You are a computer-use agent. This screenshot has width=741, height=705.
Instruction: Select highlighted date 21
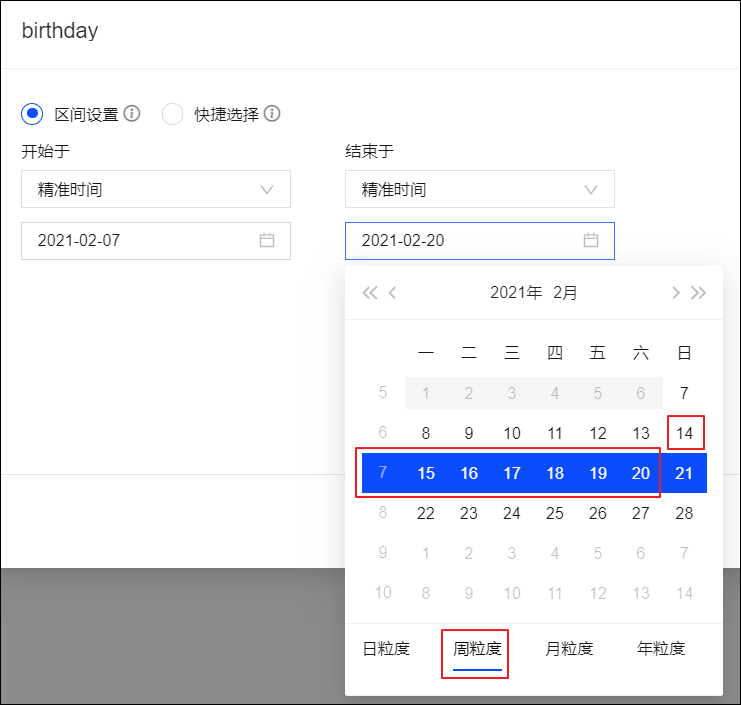coord(684,473)
